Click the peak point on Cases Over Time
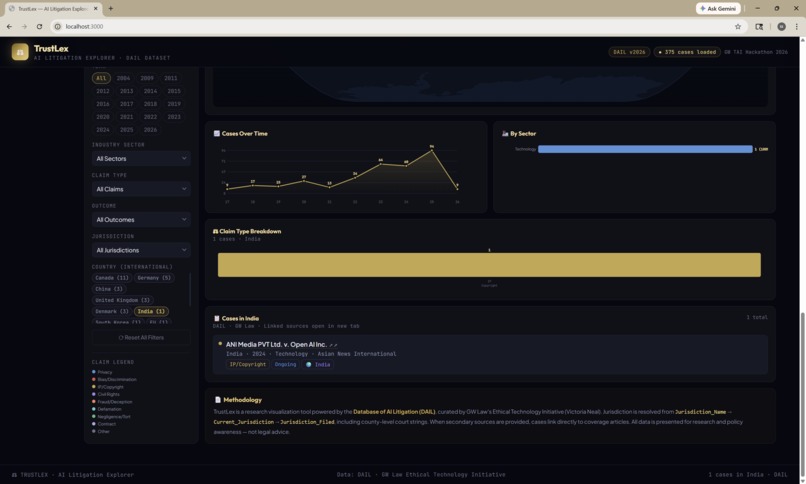806x484 pixels. pyautogui.click(x=432, y=150)
